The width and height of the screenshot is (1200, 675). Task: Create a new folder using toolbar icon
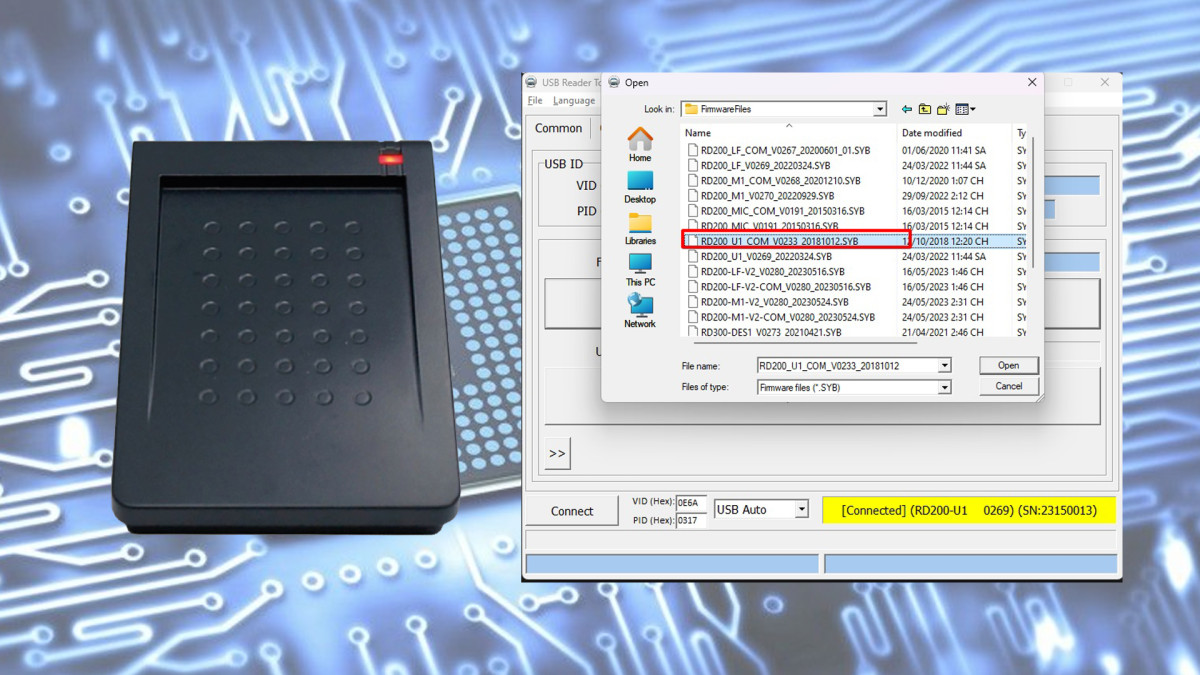click(x=943, y=109)
